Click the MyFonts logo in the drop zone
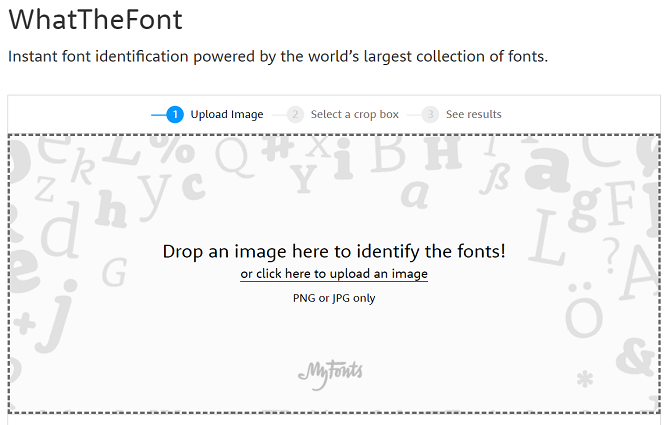 (x=330, y=374)
